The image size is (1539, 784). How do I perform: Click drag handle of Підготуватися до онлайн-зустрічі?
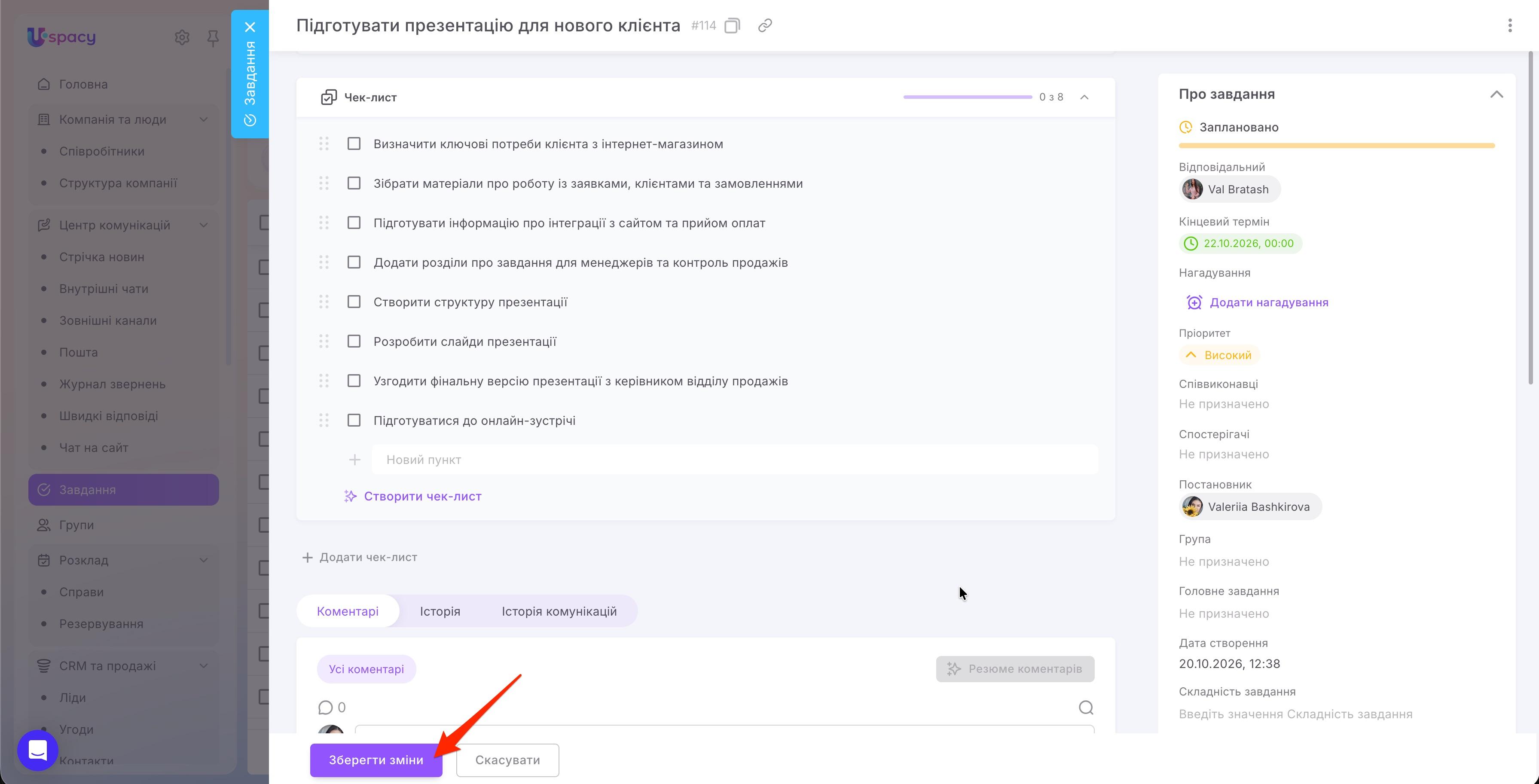tap(324, 420)
